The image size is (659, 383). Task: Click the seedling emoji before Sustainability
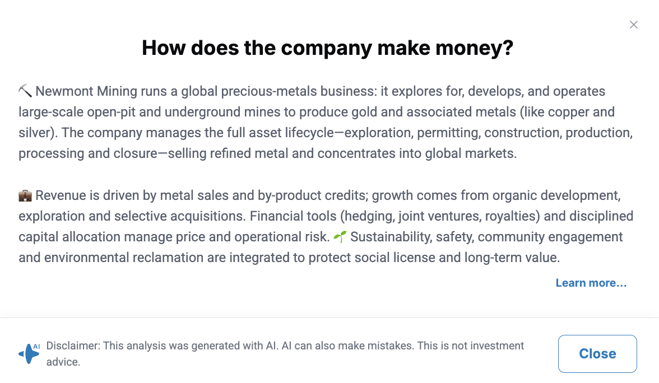point(340,237)
